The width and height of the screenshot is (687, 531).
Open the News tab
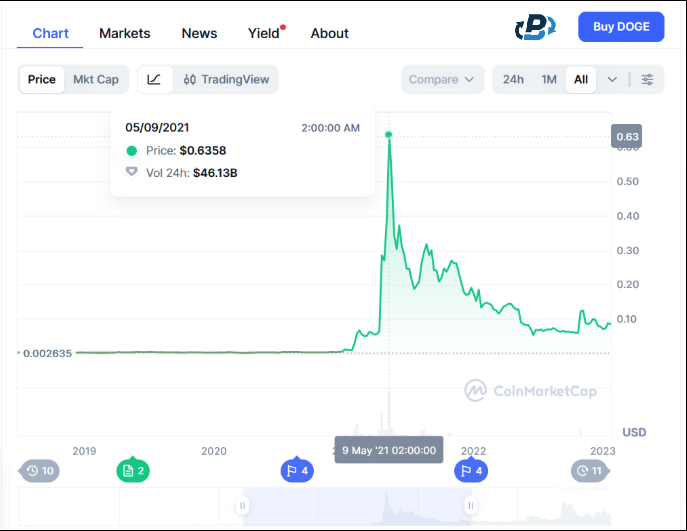pos(199,33)
